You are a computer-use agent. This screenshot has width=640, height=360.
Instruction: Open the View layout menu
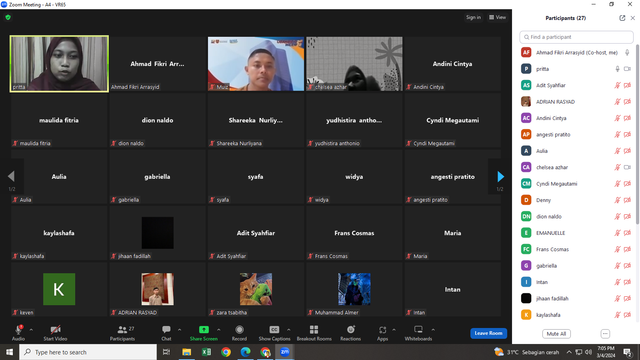498,17
